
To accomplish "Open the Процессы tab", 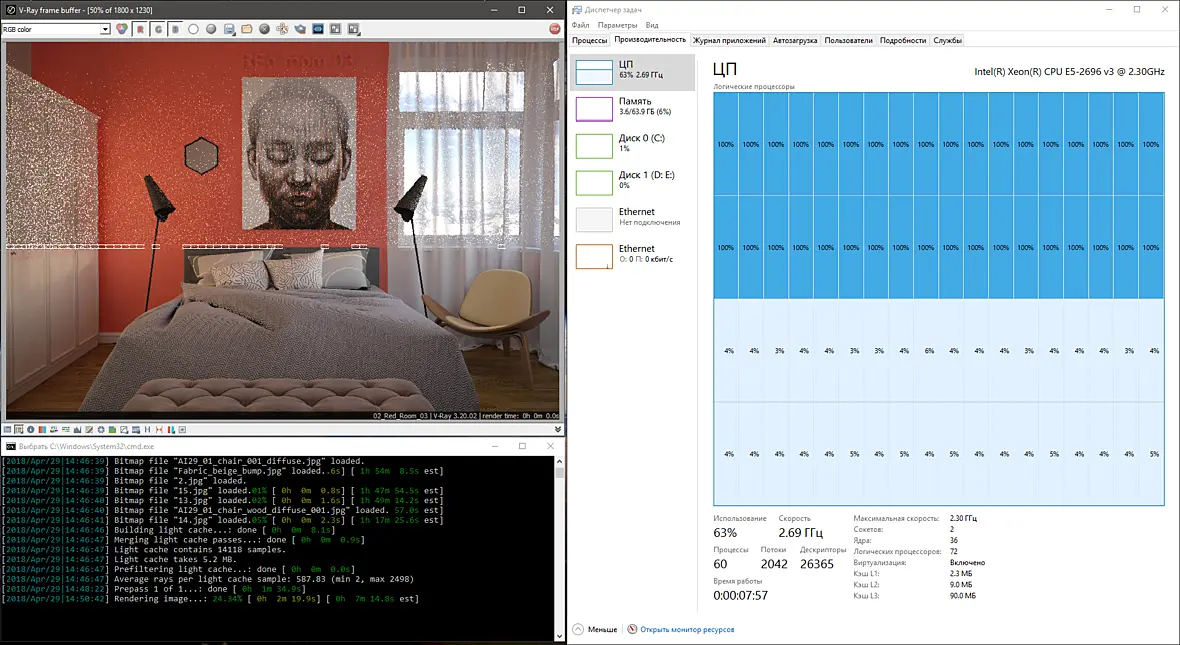I will [x=589, y=41].
